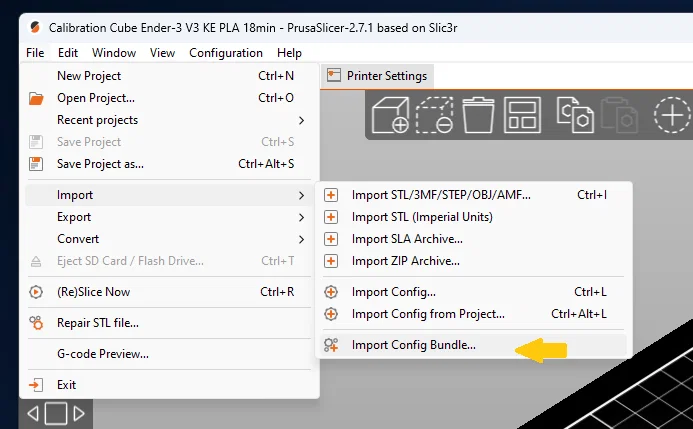Click the Paste icon in toolbar
Viewport: 693px width, 429px height.
[619, 115]
